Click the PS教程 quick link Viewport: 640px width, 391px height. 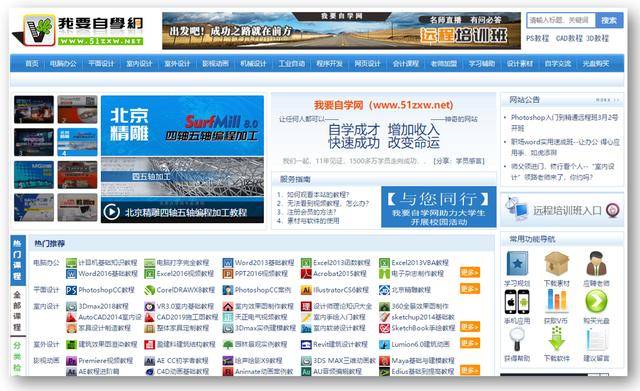[538, 38]
